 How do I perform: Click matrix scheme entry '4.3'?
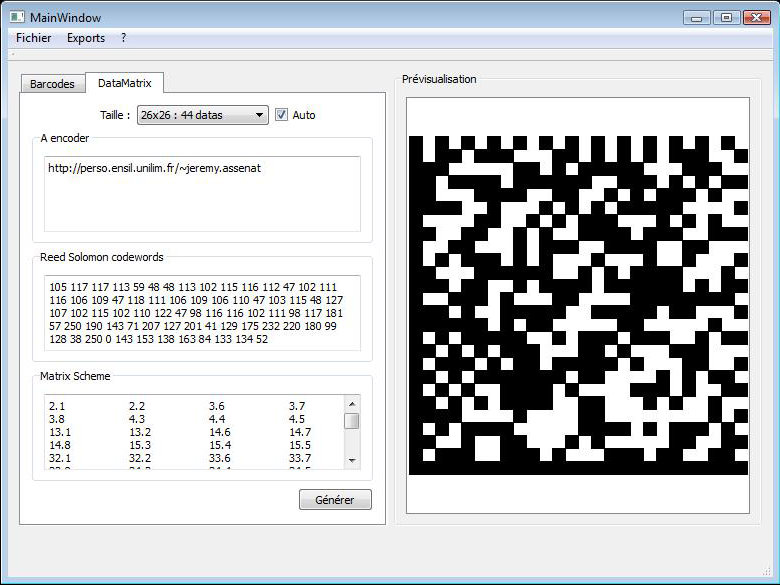(137, 419)
